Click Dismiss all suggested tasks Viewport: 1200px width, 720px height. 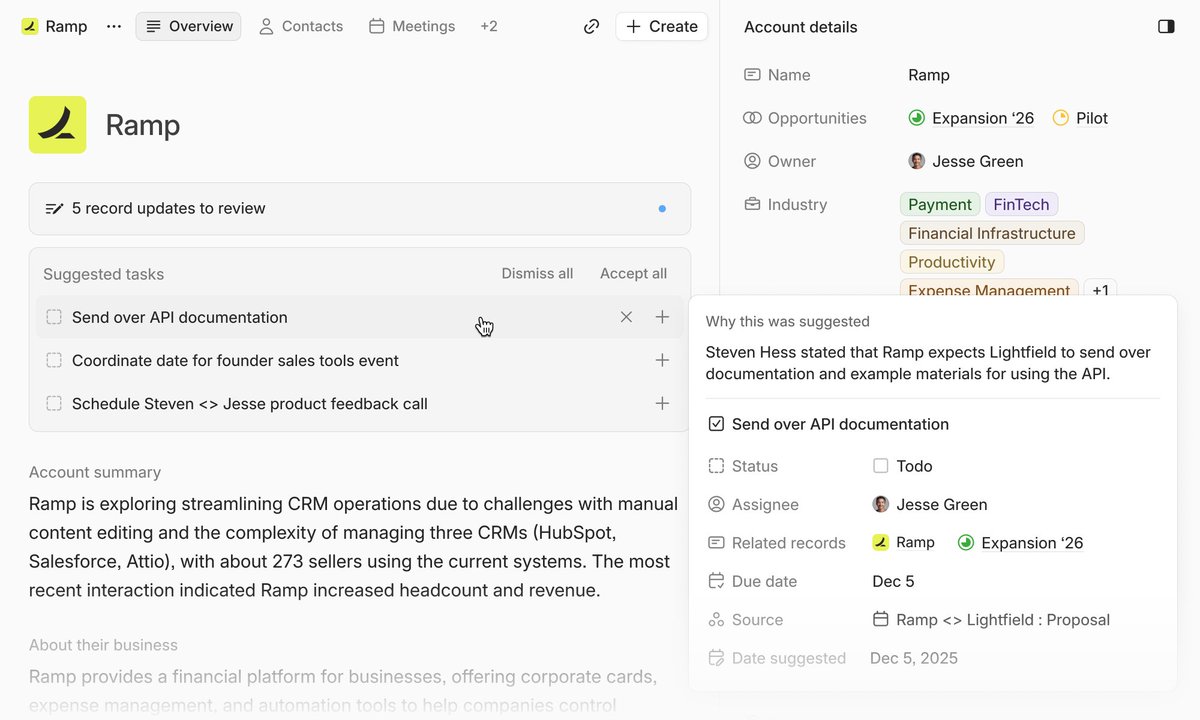(x=537, y=274)
